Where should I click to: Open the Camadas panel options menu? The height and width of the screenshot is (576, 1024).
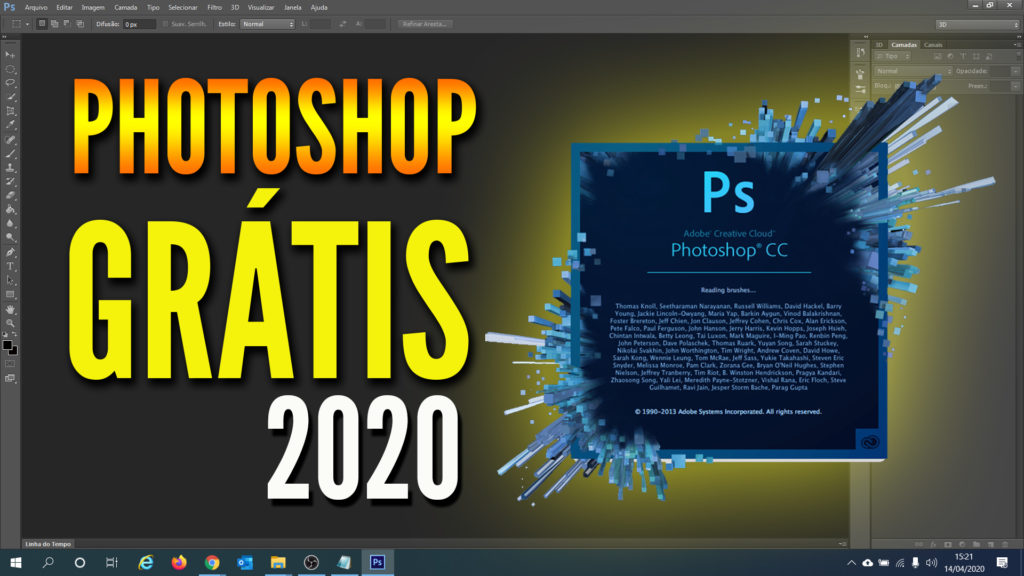click(x=1016, y=44)
